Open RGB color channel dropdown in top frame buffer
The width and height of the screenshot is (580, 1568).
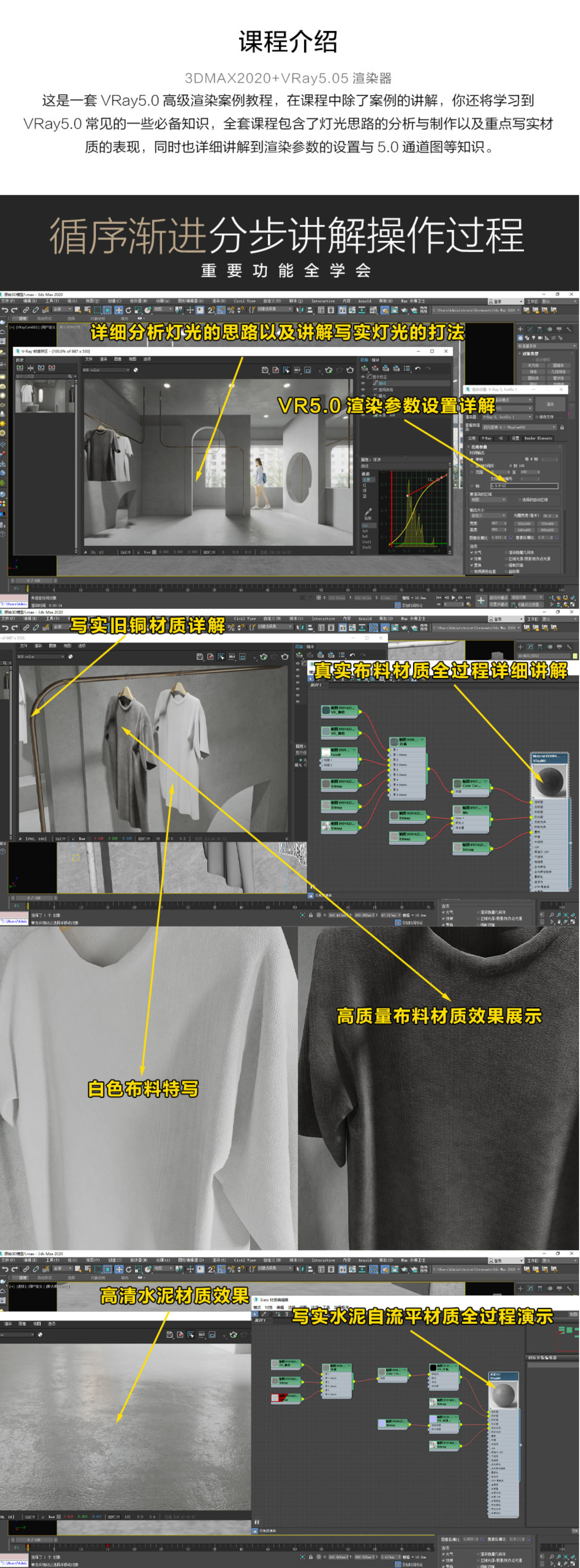[107, 370]
